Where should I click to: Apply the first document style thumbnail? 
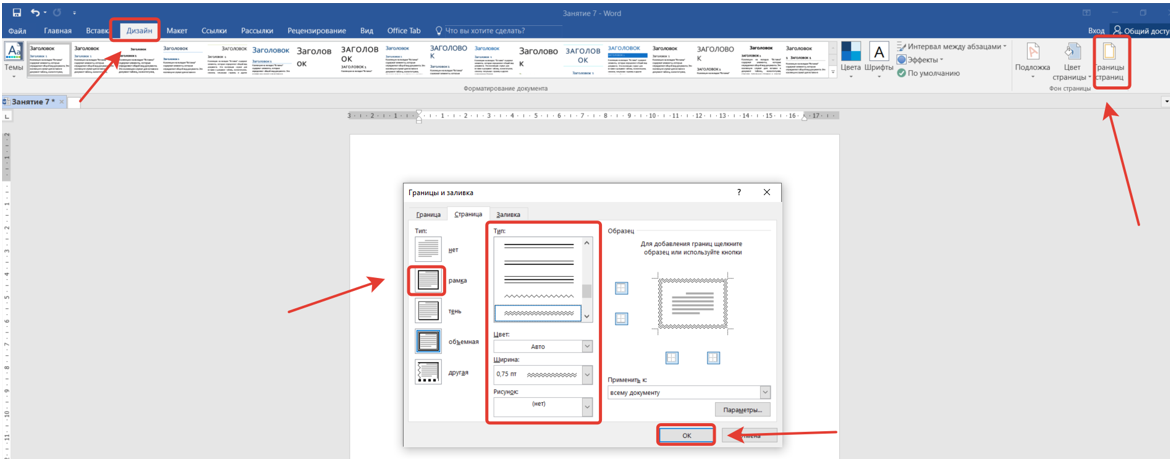click(x=49, y=60)
